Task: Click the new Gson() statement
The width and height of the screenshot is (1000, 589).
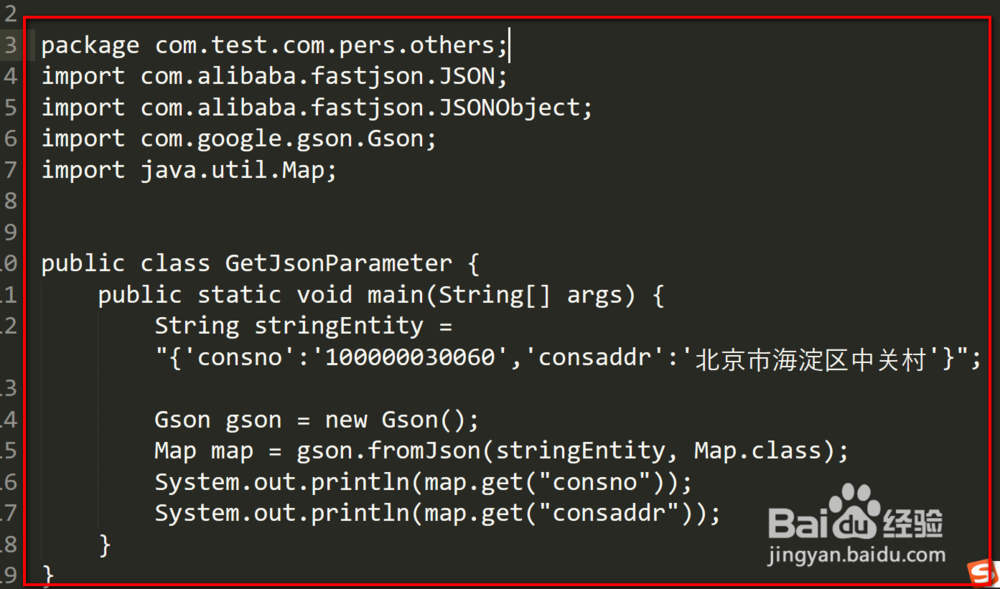Action: click(316, 420)
